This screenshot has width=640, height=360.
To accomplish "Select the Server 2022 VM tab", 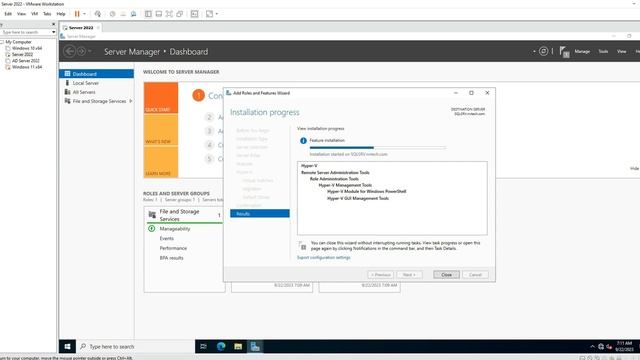I will click(81, 28).
